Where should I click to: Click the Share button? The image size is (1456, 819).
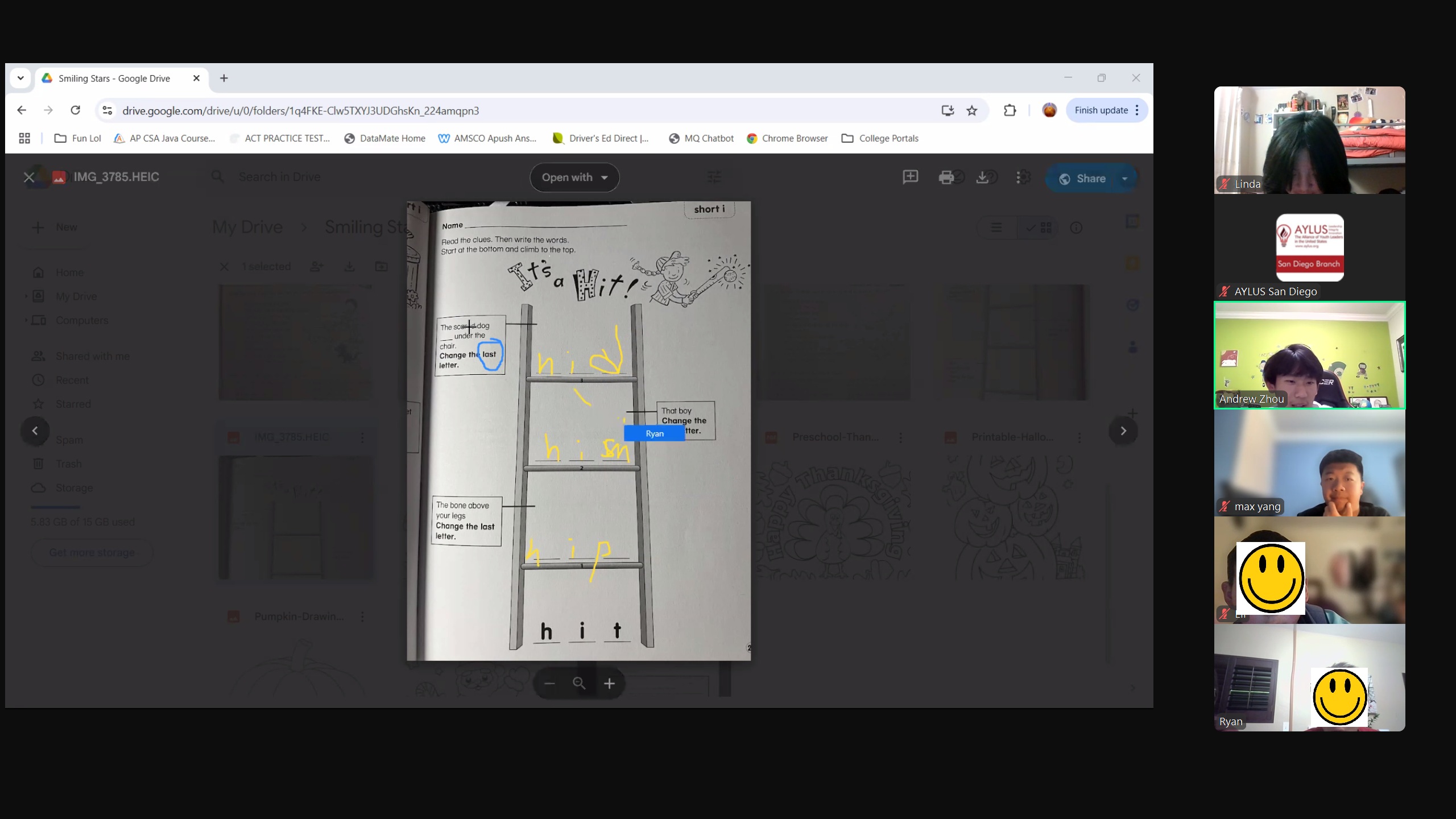click(1082, 179)
